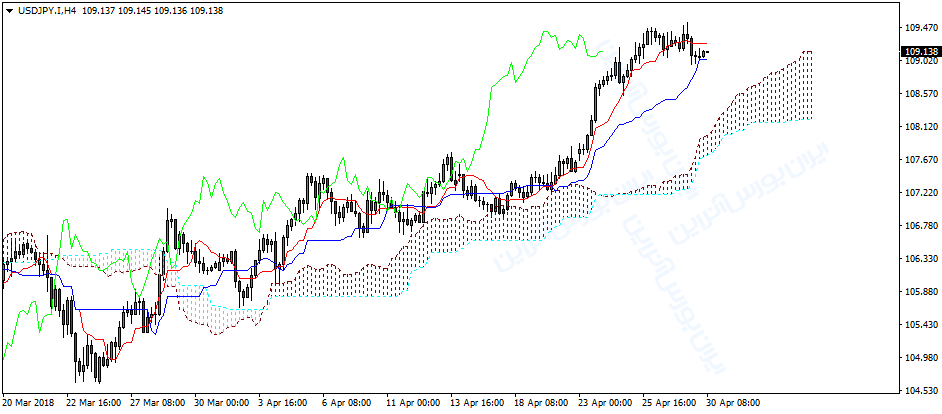This screenshot has width=942, height=414.
Task: Click the 107.220 price axis label
Action: point(920,193)
